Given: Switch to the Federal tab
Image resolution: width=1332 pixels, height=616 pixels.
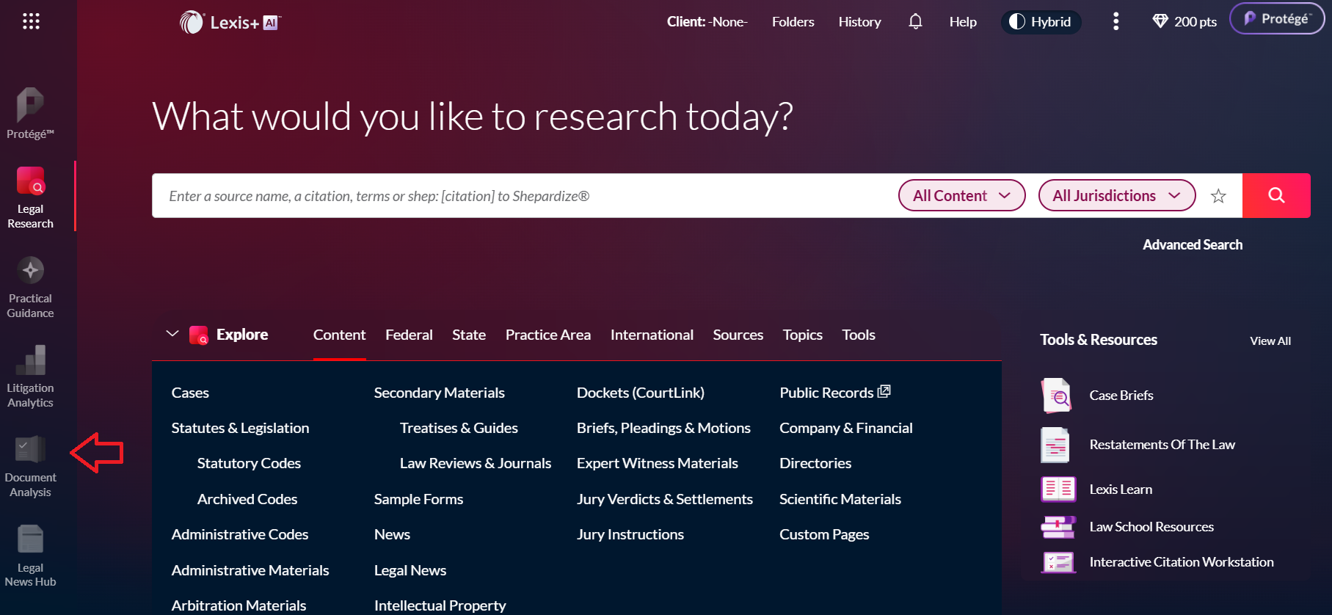Looking at the screenshot, I should [409, 335].
